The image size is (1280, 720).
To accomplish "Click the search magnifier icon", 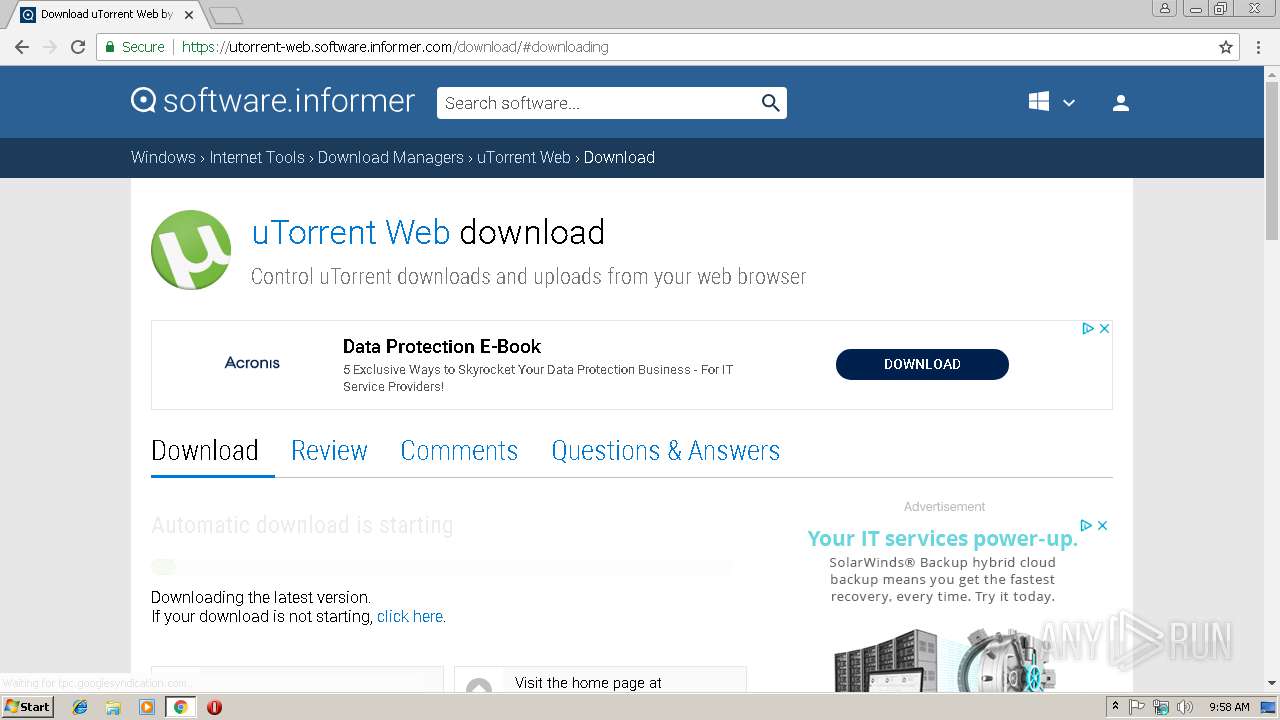I will click(x=770, y=103).
